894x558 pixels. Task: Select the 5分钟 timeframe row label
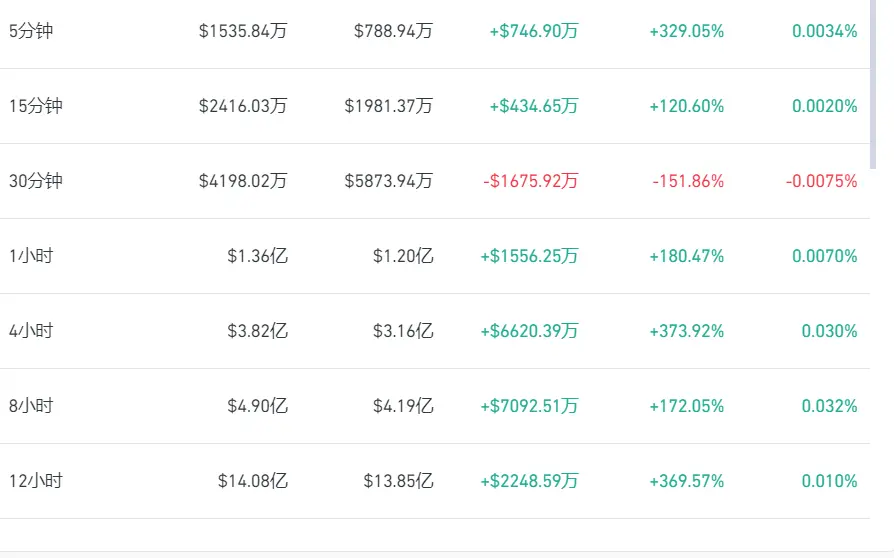31,31
